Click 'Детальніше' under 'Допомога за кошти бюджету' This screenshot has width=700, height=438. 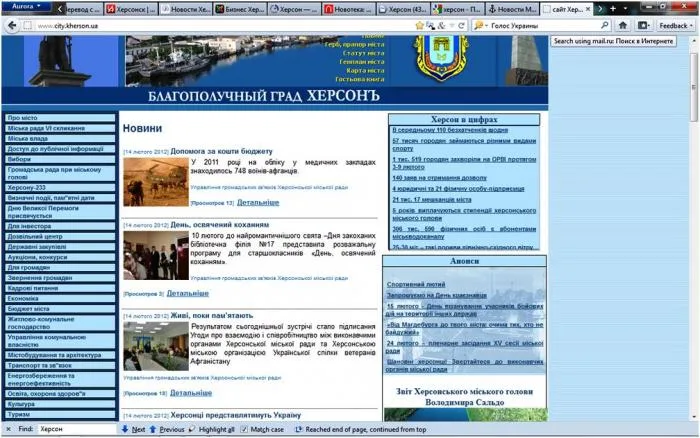tap(258, 202)
